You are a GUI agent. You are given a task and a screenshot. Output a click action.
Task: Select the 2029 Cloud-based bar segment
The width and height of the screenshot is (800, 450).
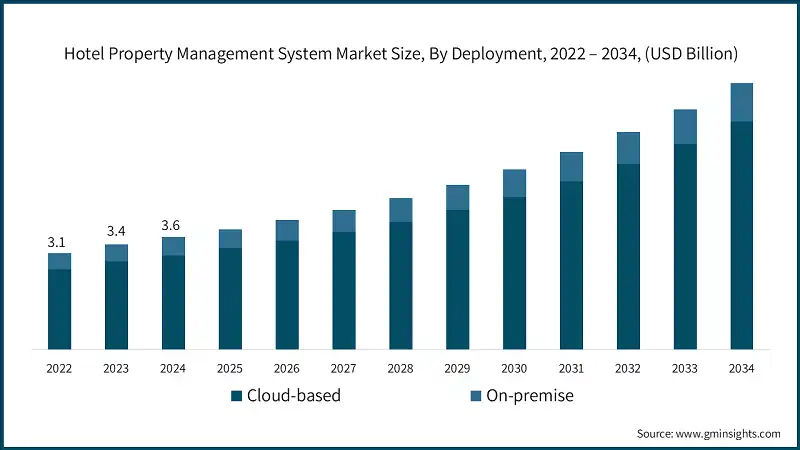point(458,280)
